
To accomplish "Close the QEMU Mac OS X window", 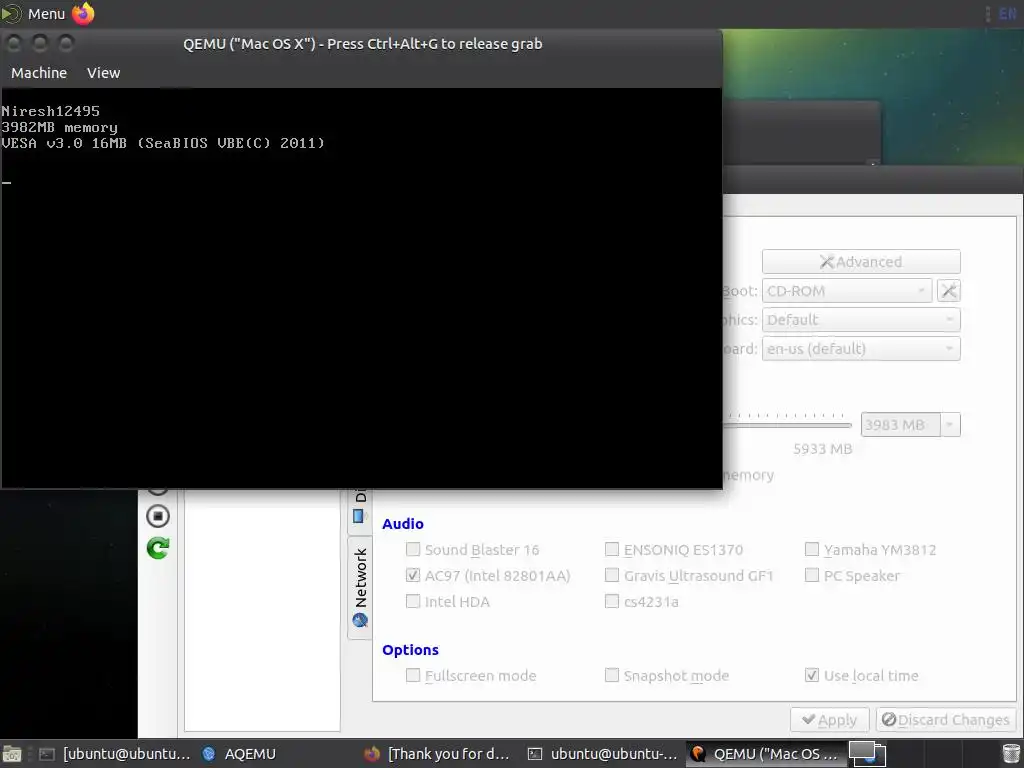I will pyautogui.click(x=14, y=44).
